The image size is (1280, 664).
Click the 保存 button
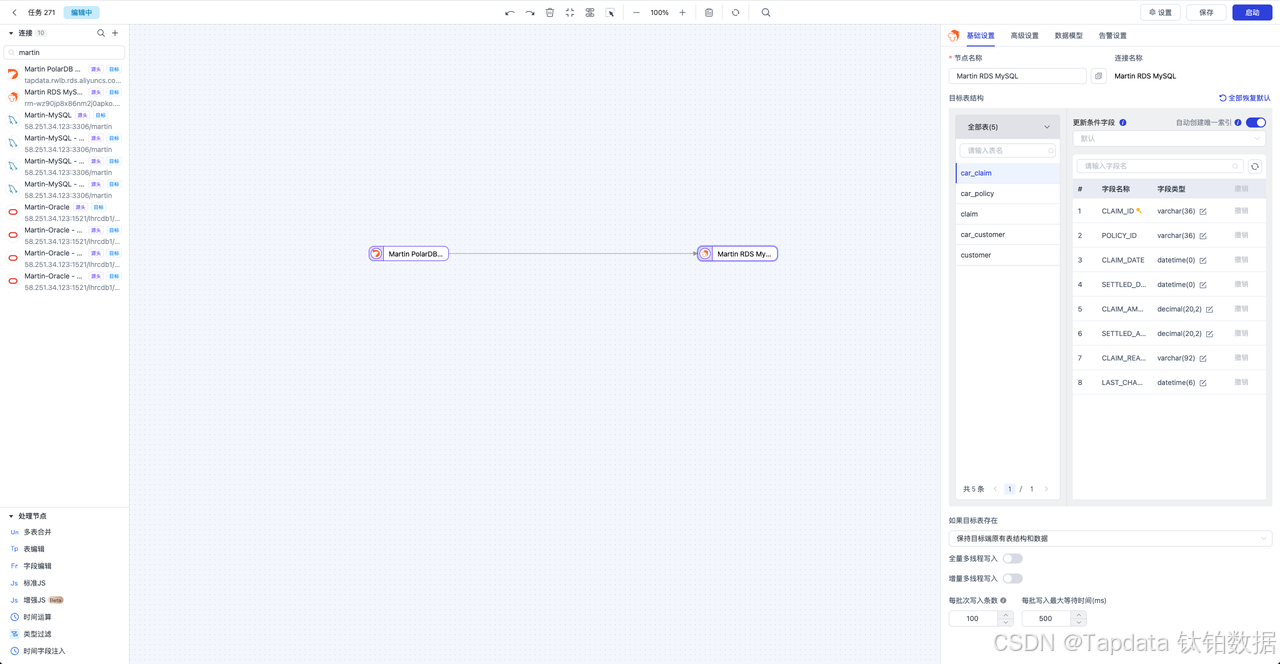(x=1206, y=13)
